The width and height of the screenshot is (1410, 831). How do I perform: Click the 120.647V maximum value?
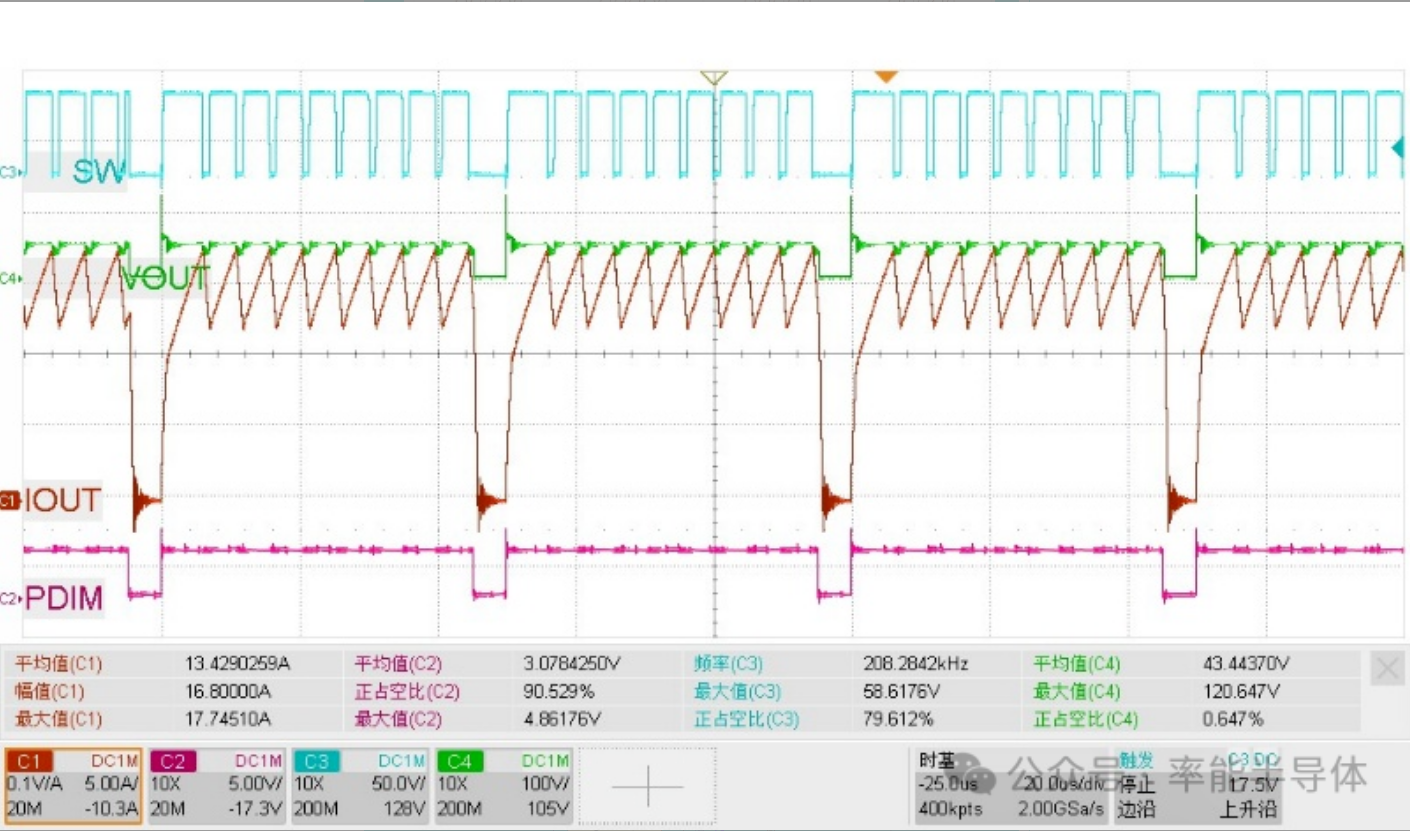pyautogui.click(x=1241, y=691)
